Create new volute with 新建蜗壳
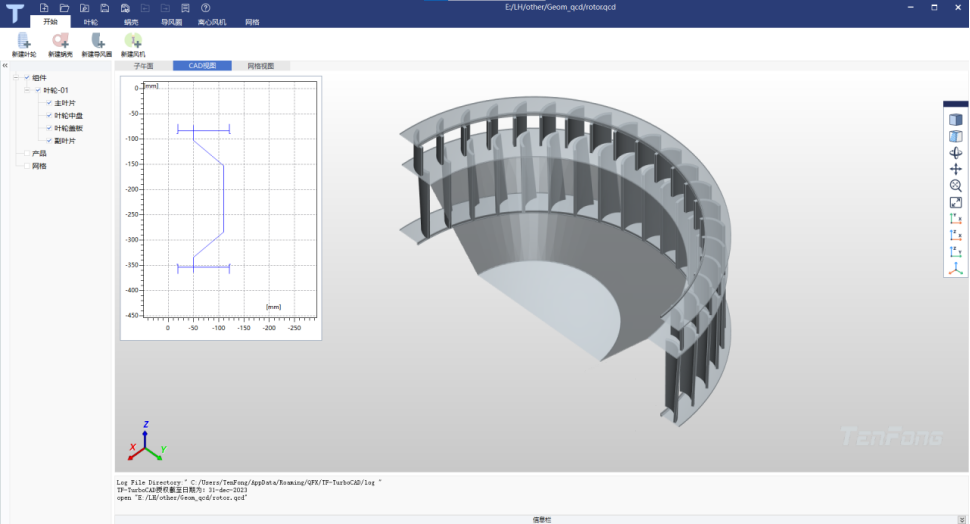The width and height of the screenshot is (970, 524). (60, 45)
